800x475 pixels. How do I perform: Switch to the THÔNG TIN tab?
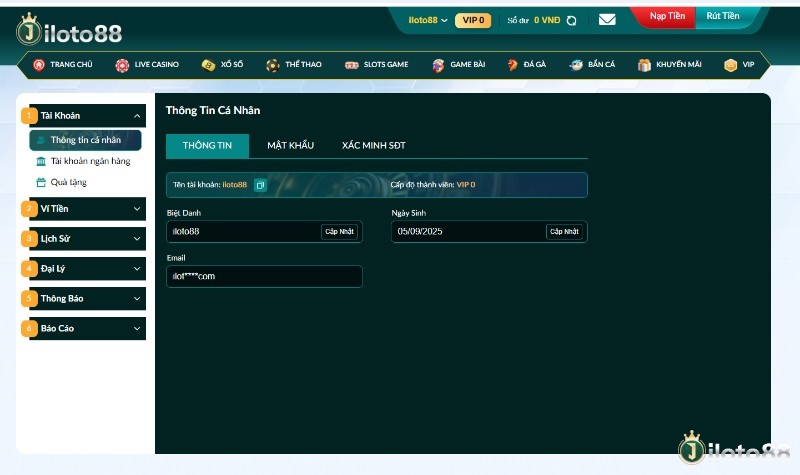coord(207,146)
